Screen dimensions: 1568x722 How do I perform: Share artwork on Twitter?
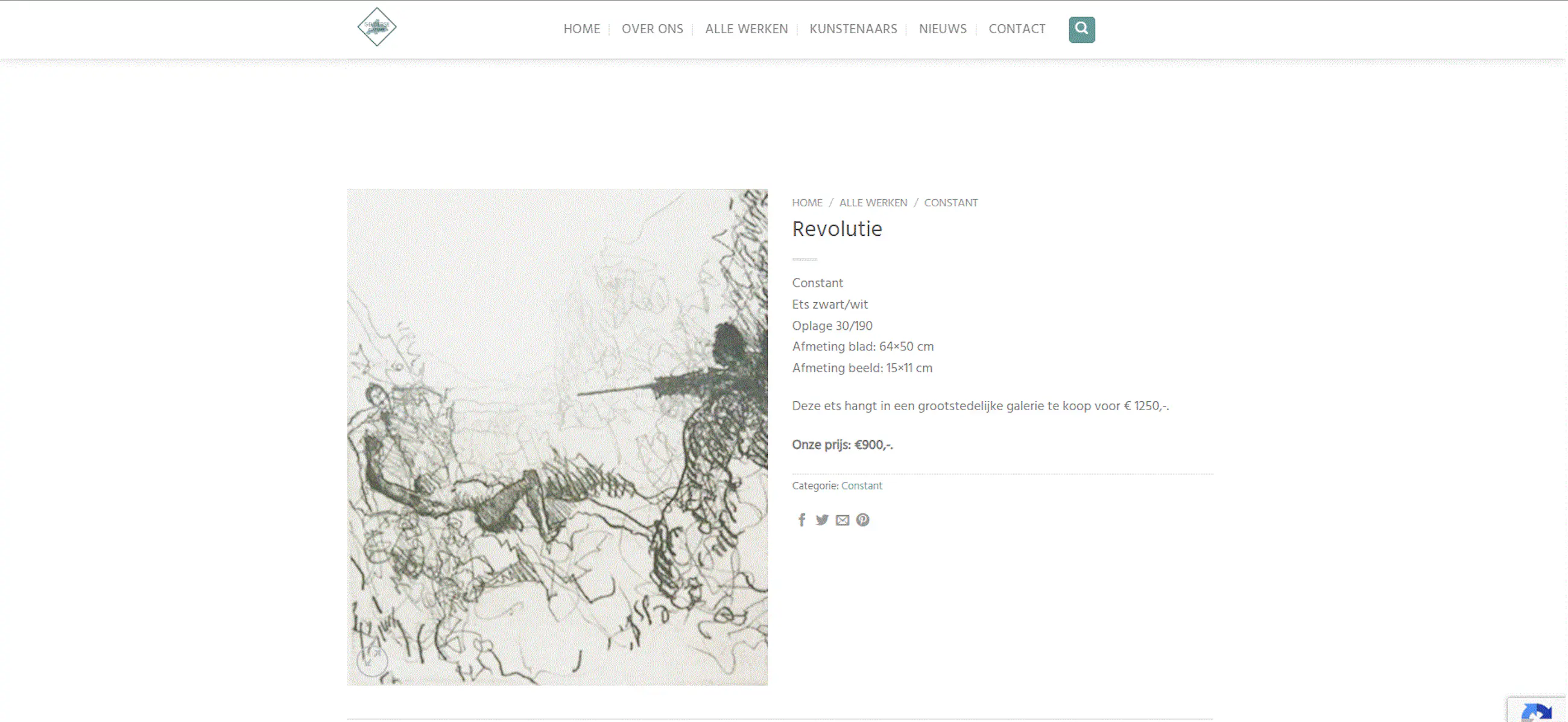click(x=822, y=520)
